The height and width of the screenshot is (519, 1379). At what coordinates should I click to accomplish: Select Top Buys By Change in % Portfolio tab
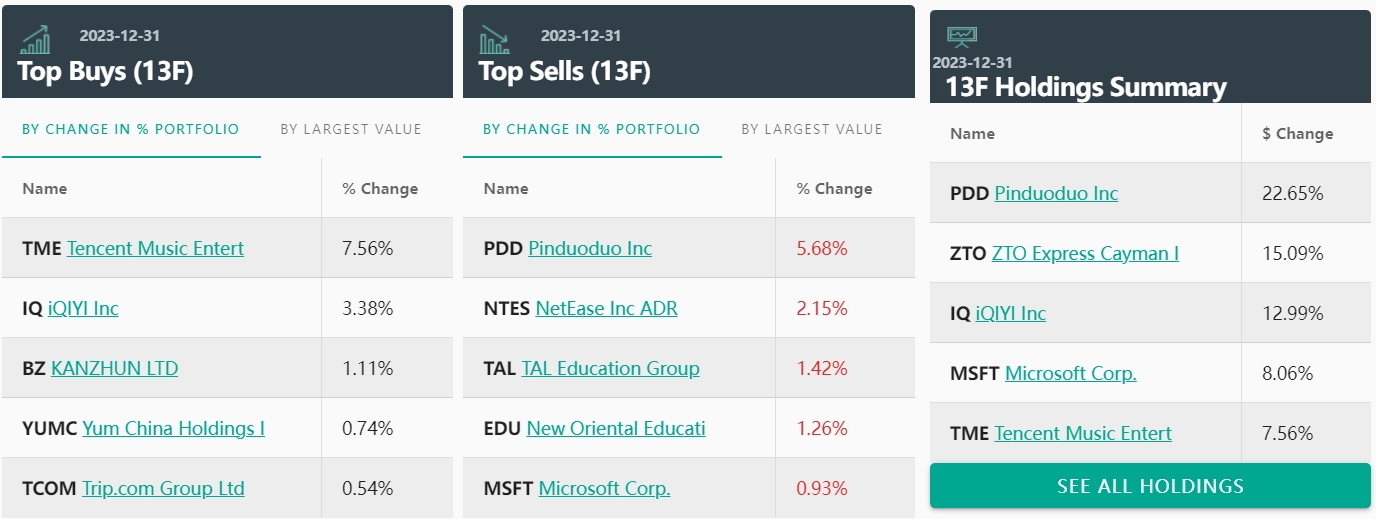[x=131, y=129]
